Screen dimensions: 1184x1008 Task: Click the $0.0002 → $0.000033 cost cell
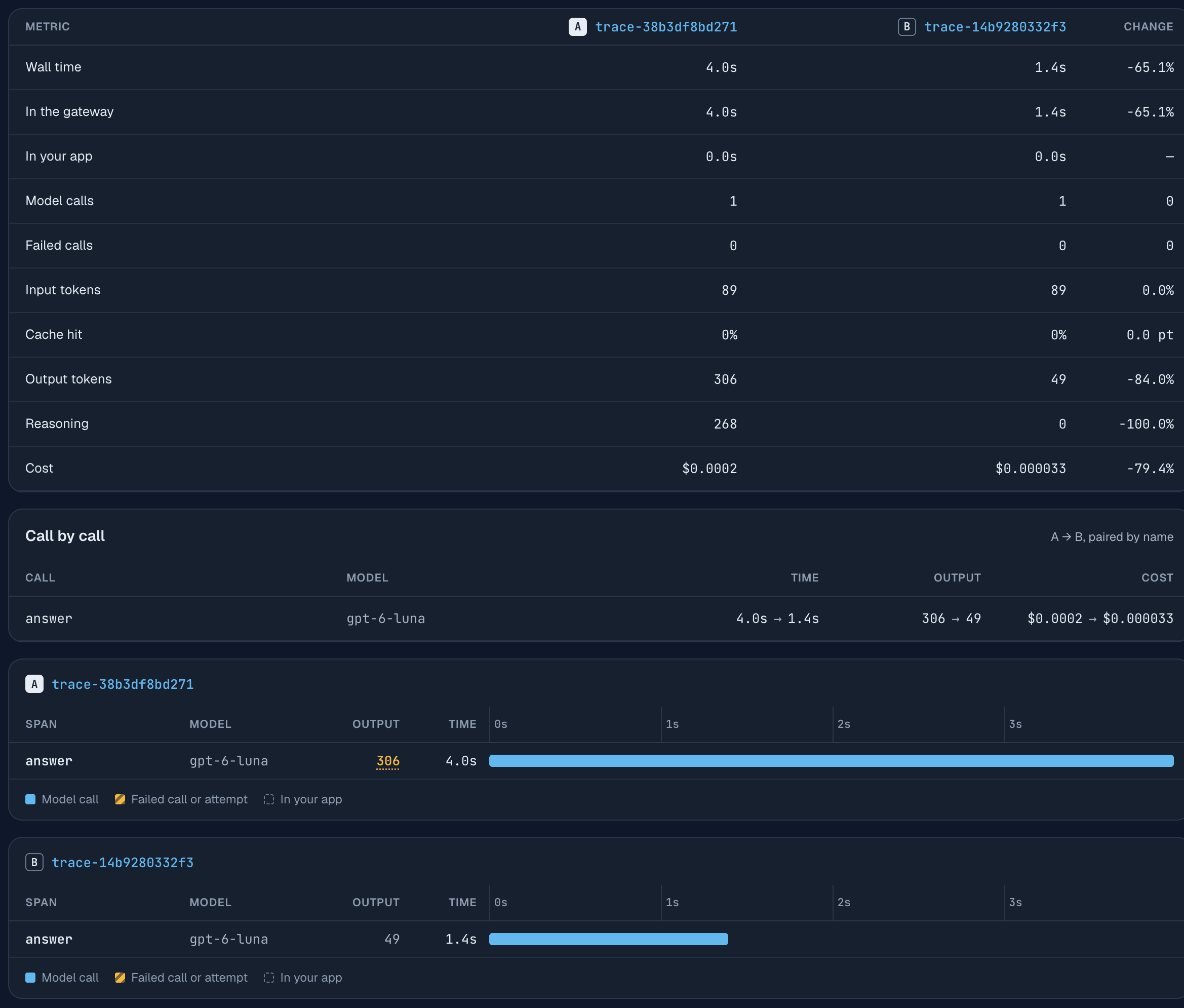point(1100,618)
